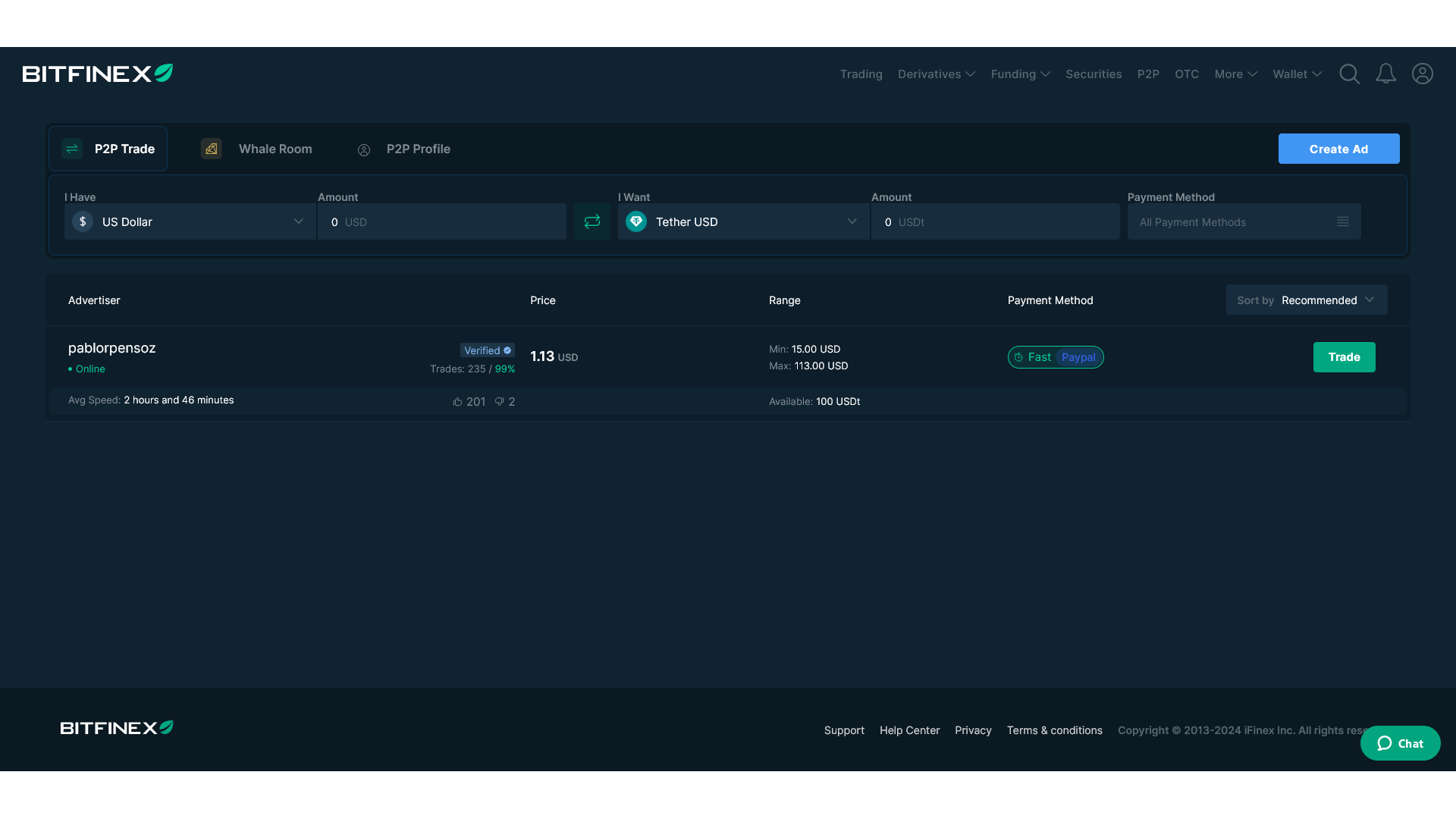Open Terms & conditions link

point(1054,730)
